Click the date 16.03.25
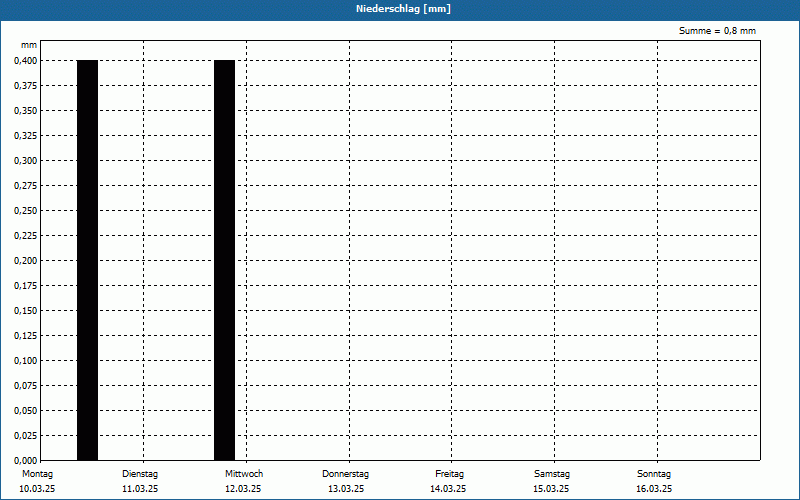Viewport: 800px width, 500px height. tap(654, 489)
